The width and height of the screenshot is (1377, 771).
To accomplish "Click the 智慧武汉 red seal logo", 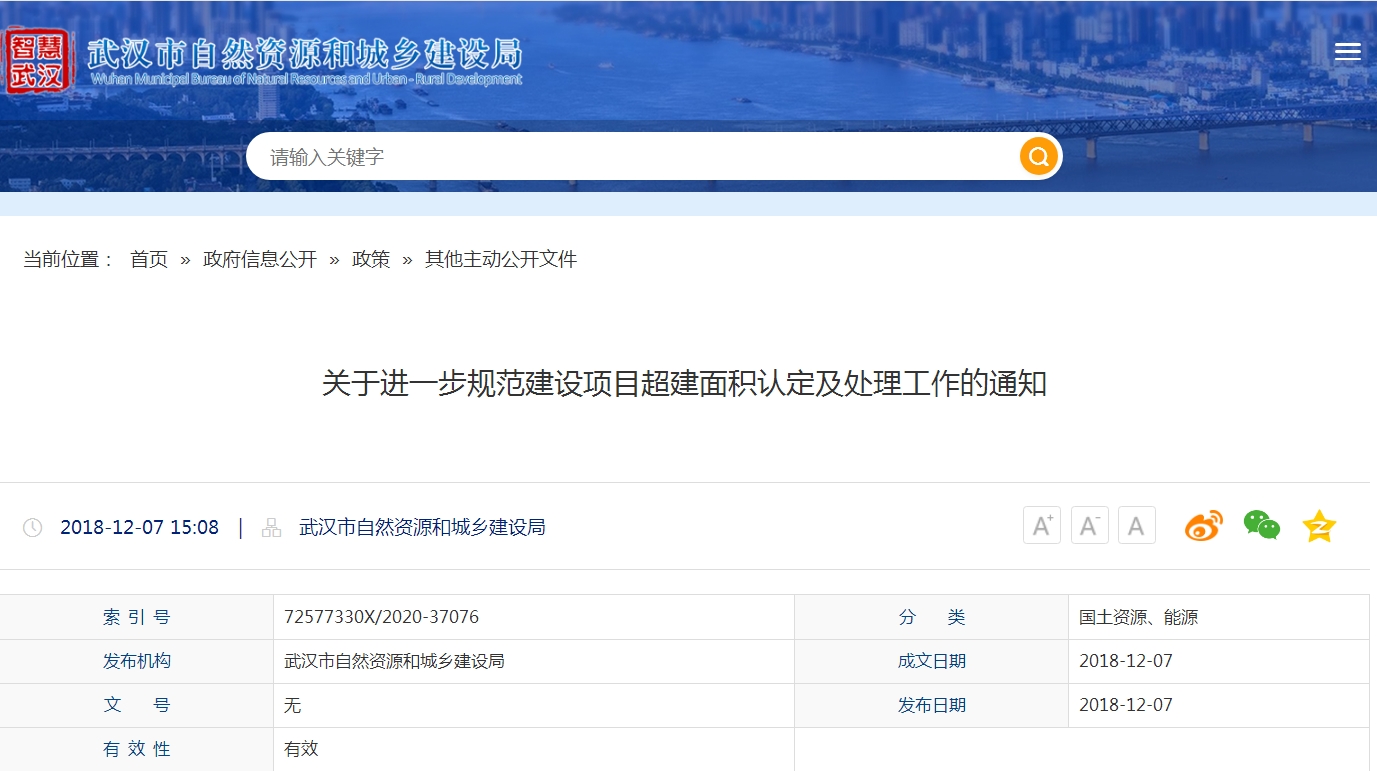I will click(x=37, y=61).
